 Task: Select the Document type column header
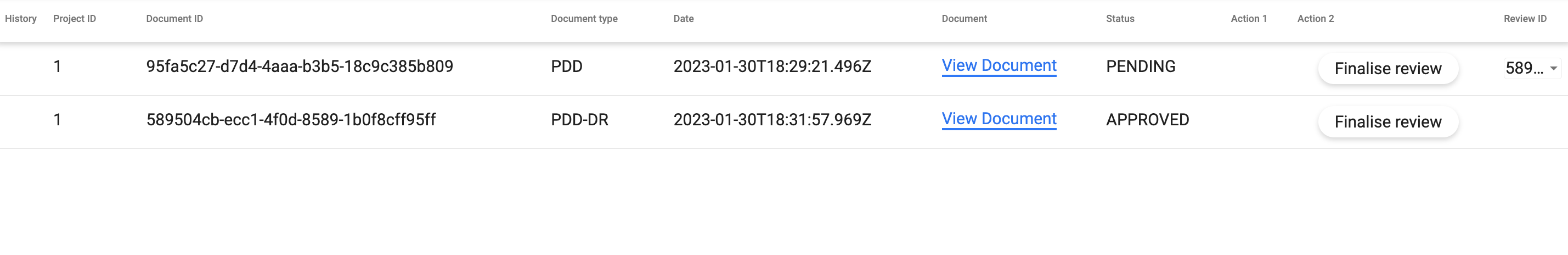[584, 19]
